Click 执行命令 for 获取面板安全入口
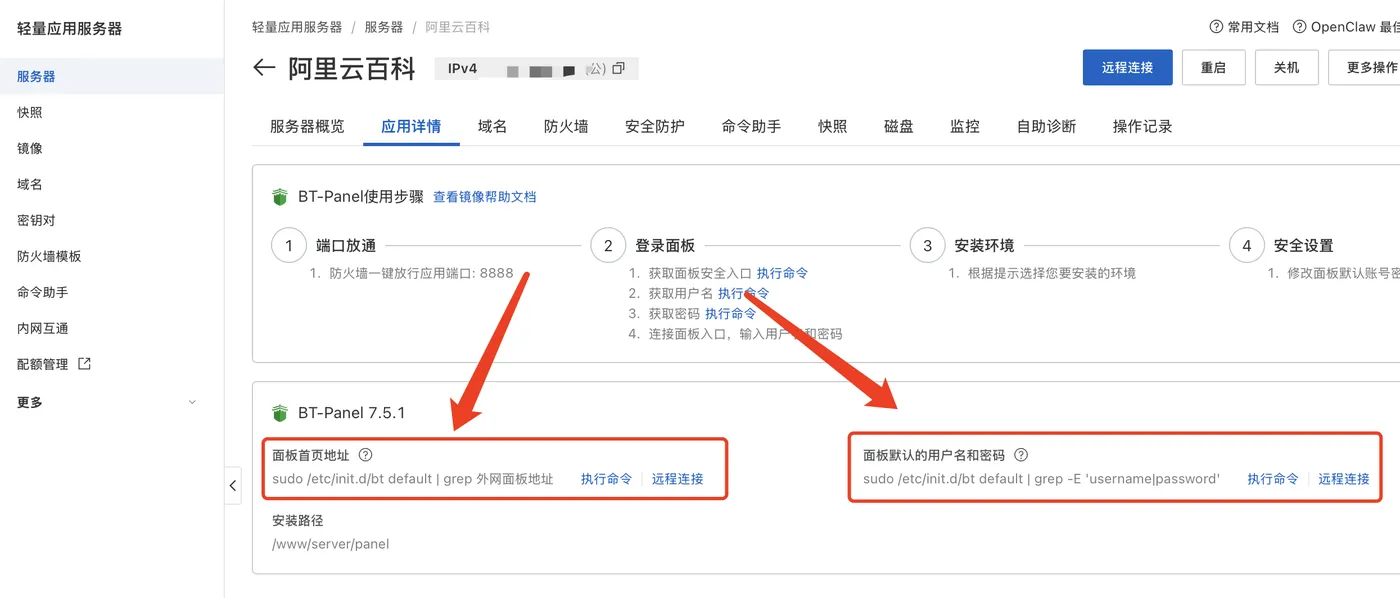The height and width of the screenshot is (598, 1400). coord(782,273)
